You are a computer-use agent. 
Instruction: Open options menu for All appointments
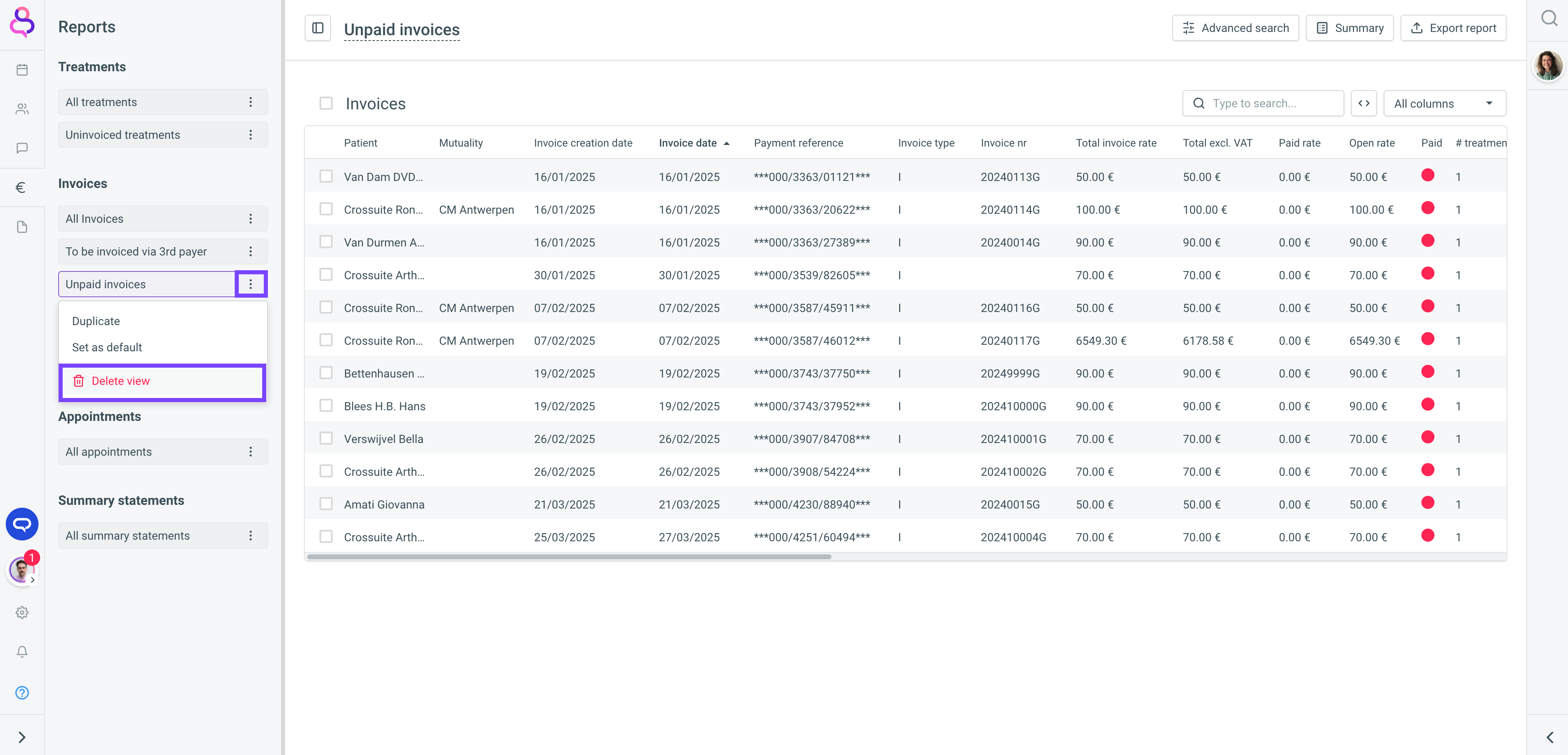pyautogui.click(x=250, y=452)
